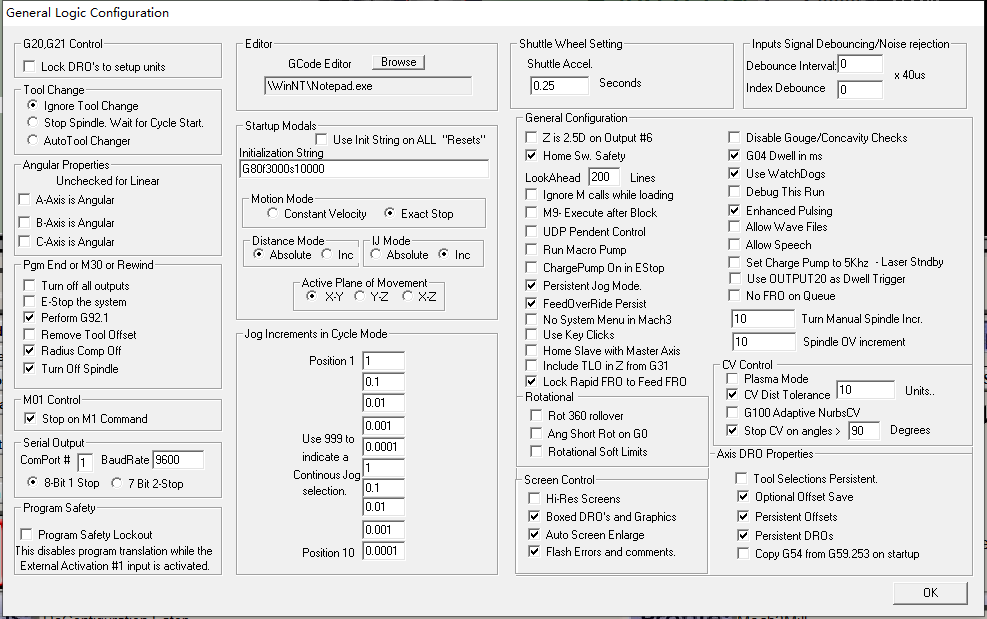Viewport: 987px width, 619px height.
Task: Check Disable Gouge/Concavity Checks
Action: tap(734, 137)
